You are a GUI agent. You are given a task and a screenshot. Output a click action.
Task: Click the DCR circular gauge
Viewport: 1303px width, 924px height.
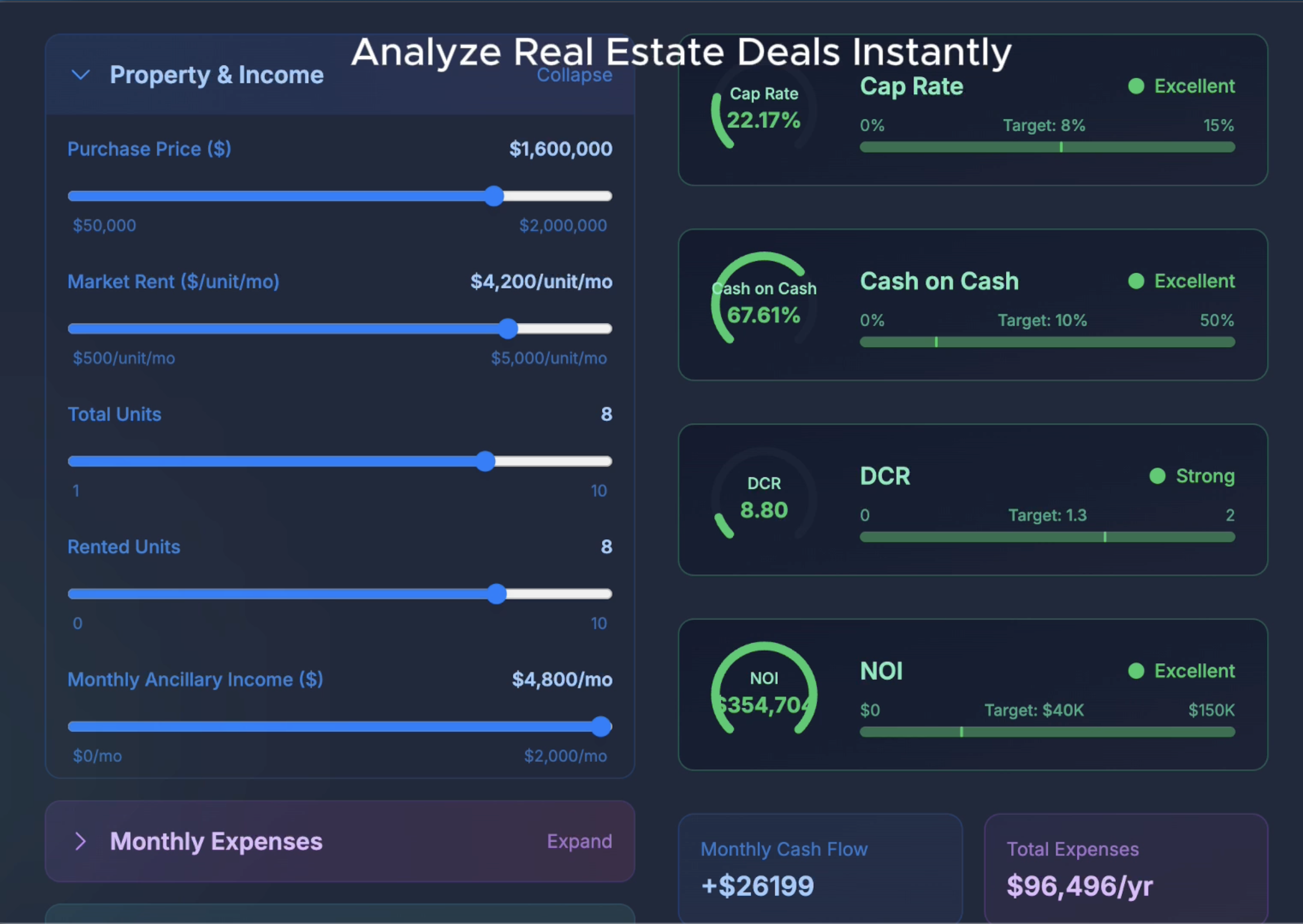pyautogui.click(x=764, y=499)
